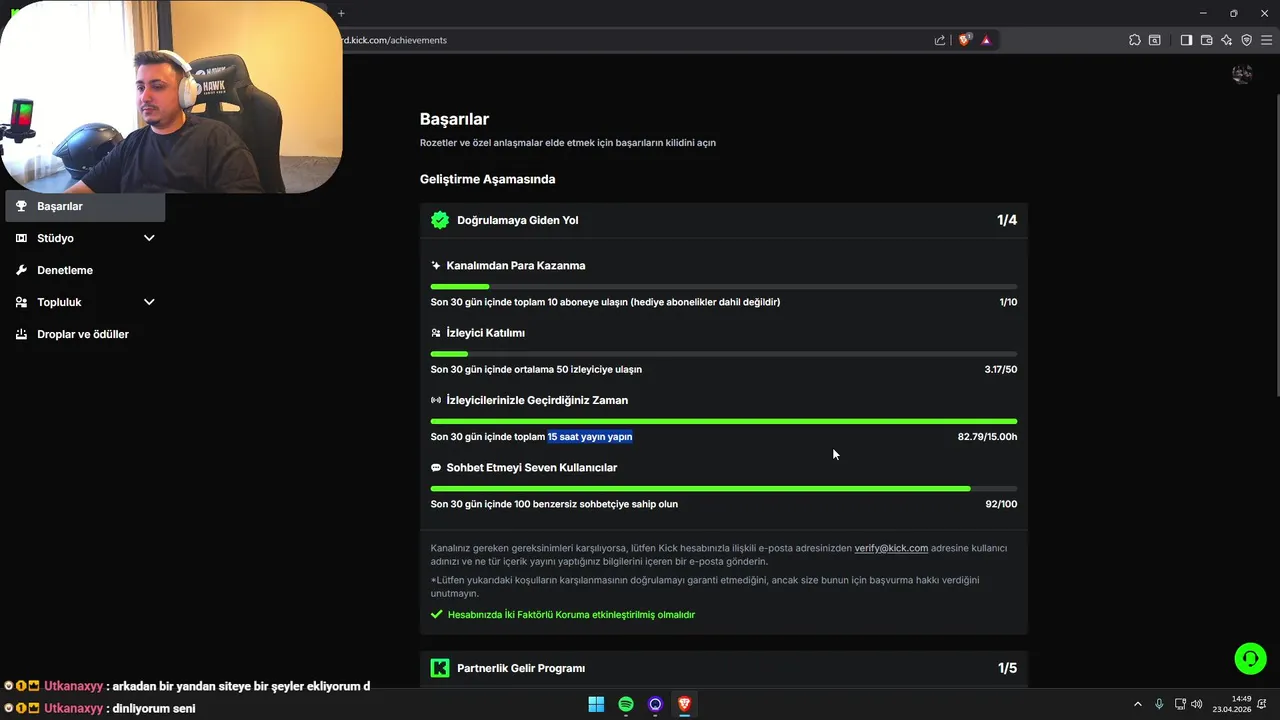Click the microphone tray icon
The height and width of the screenshot is (720, 1280).
click(x=1159, y=704)
